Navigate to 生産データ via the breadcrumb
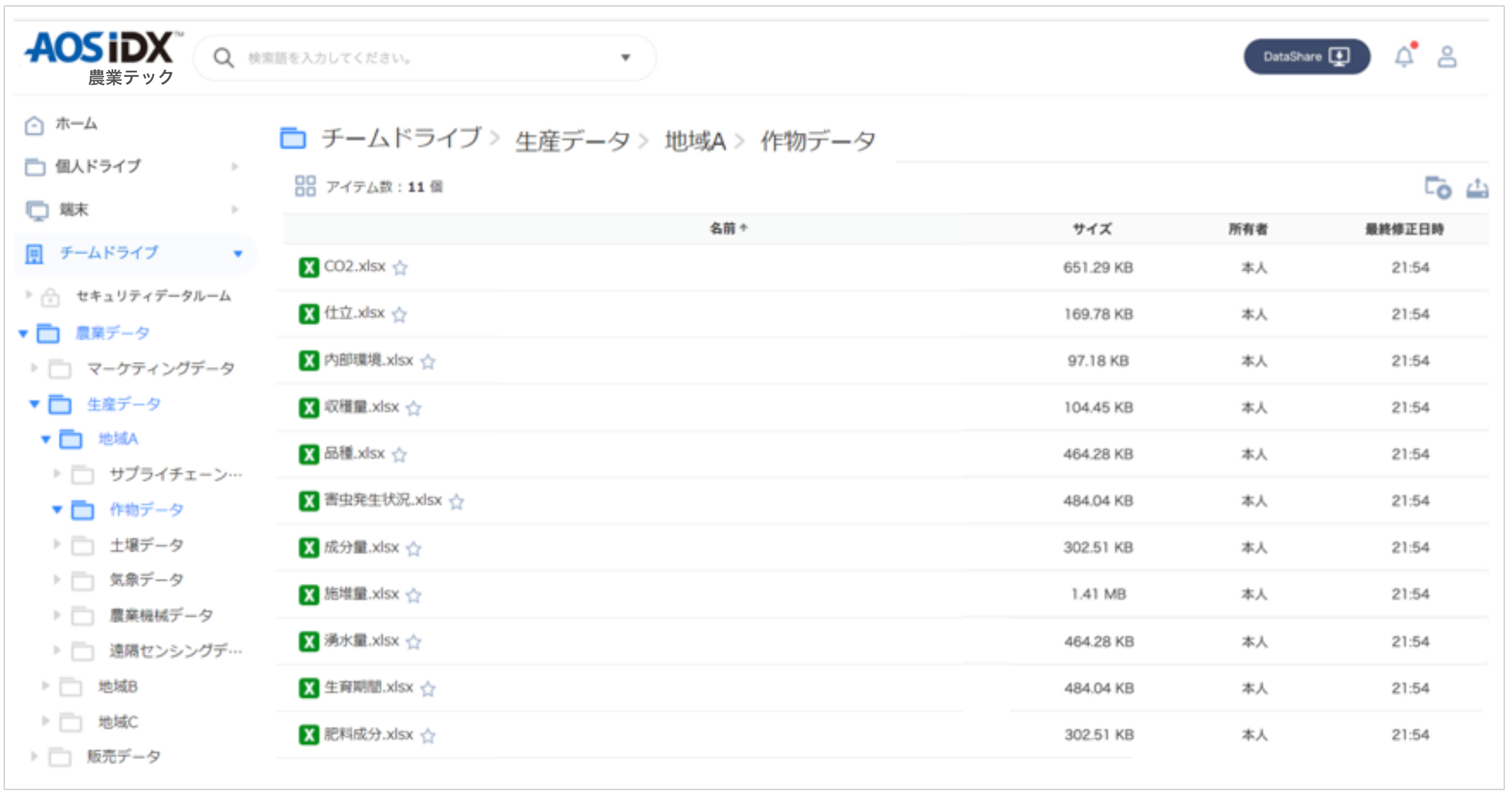This screenshot has height=797, width=1512. (571, 139)
